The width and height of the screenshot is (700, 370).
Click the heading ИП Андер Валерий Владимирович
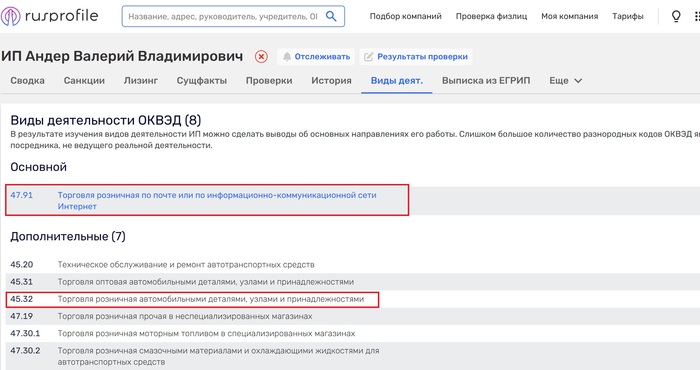click(x=122, y=56)
